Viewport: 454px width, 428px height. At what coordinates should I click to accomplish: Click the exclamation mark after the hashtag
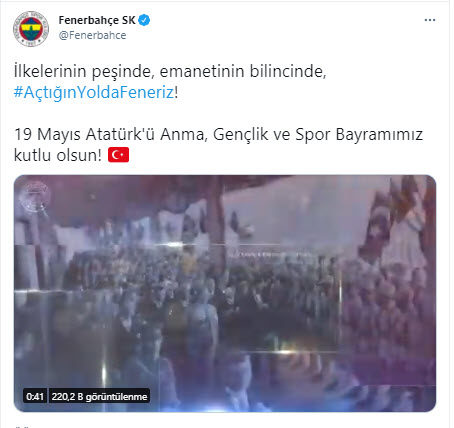(x=176, y=92)
